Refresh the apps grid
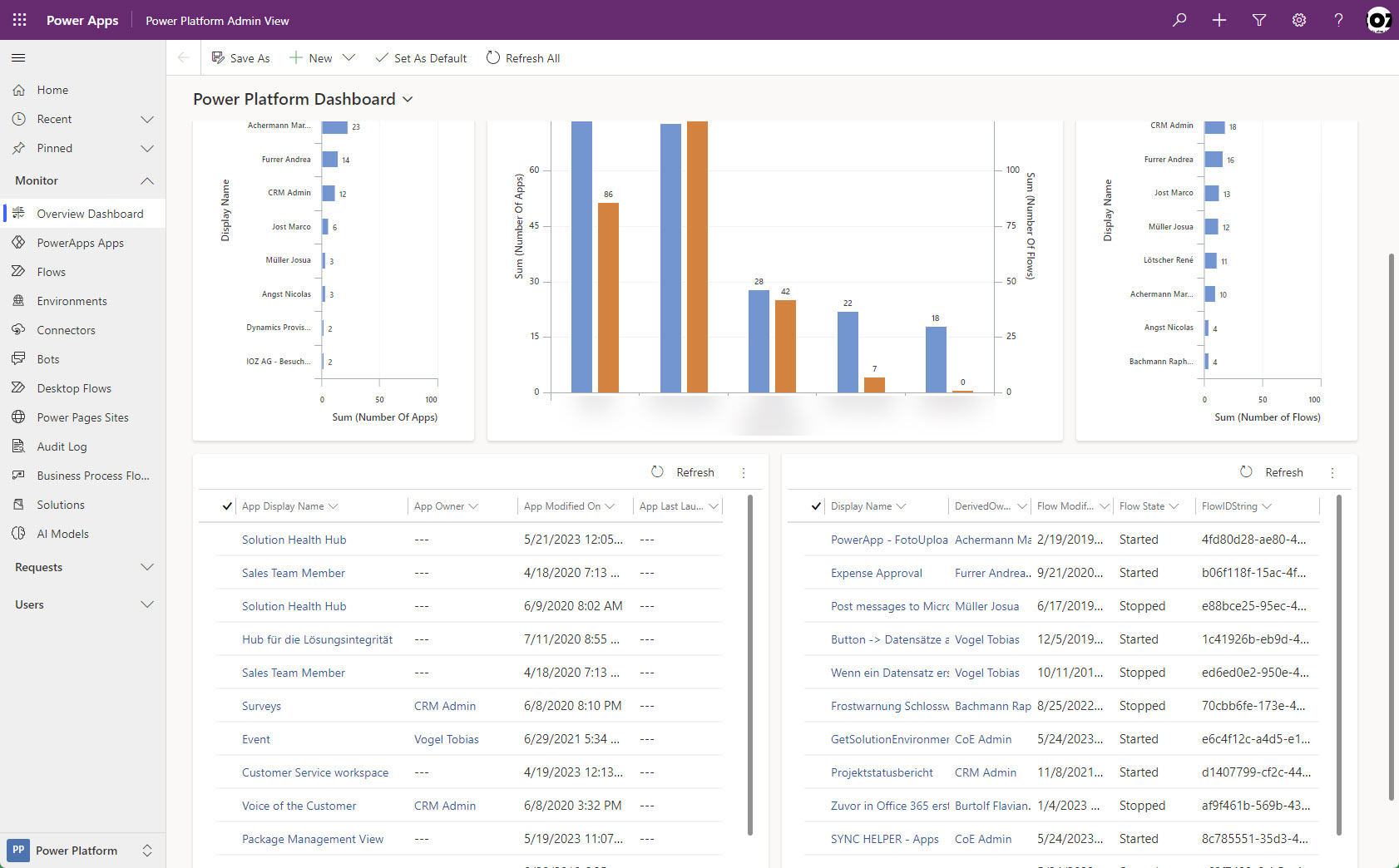 coord(683,472)
